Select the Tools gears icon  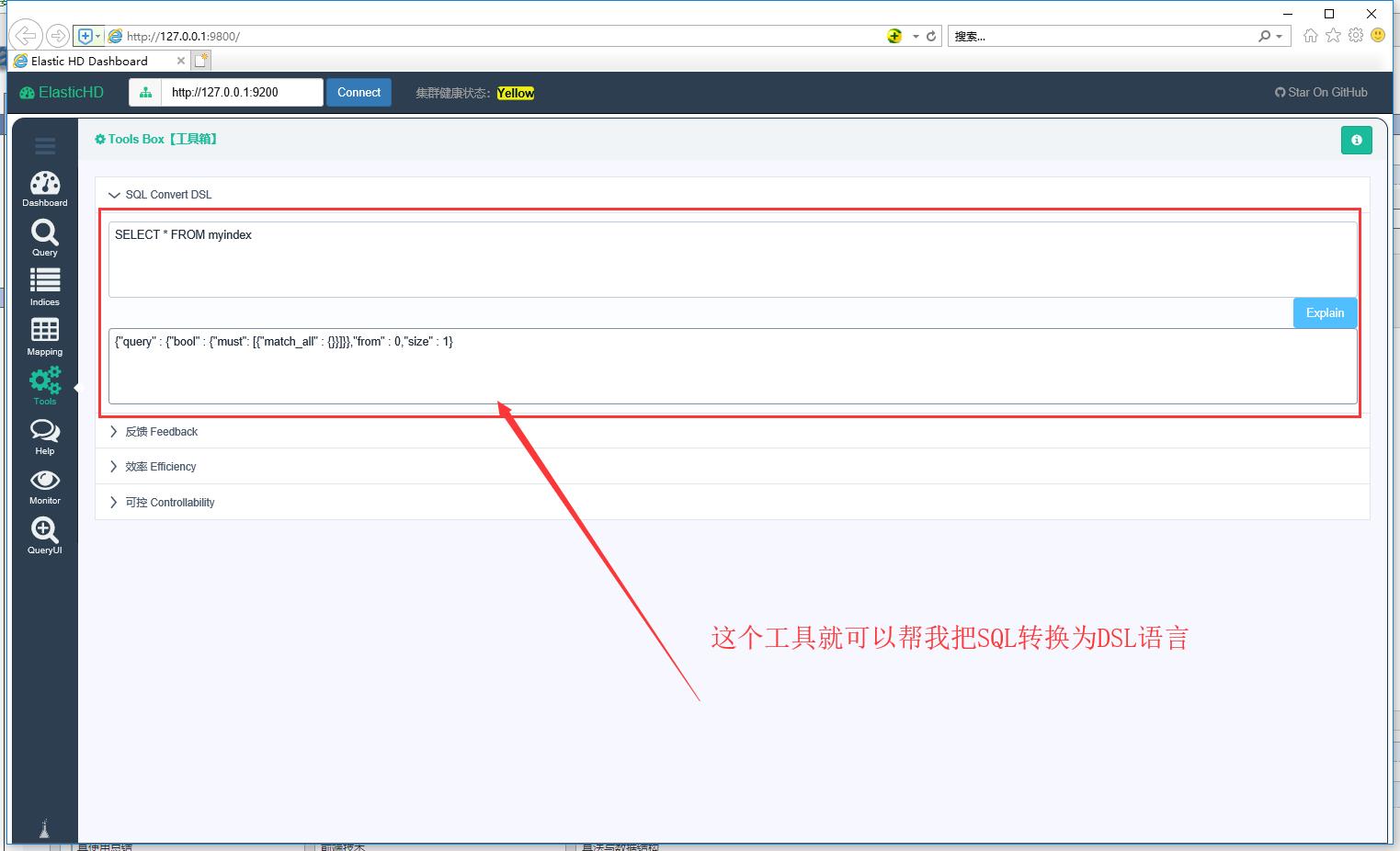pyautogui.click(x=45, y=386)
